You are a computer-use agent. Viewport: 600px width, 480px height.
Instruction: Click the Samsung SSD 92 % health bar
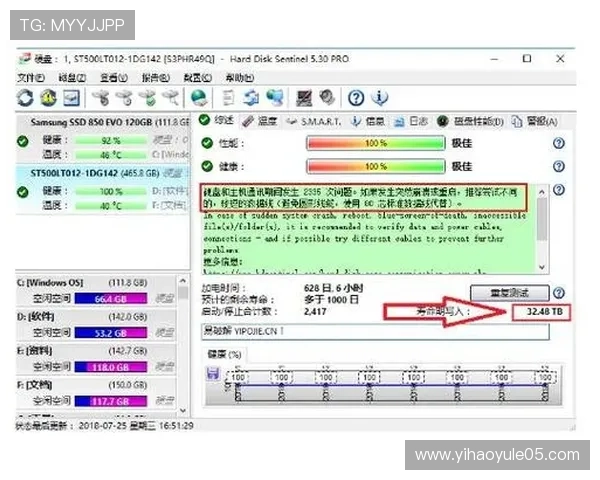(111, 140)
